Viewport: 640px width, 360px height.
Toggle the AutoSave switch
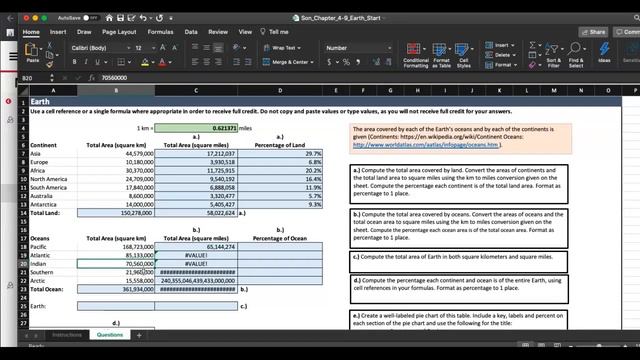(x=90, y=18)
